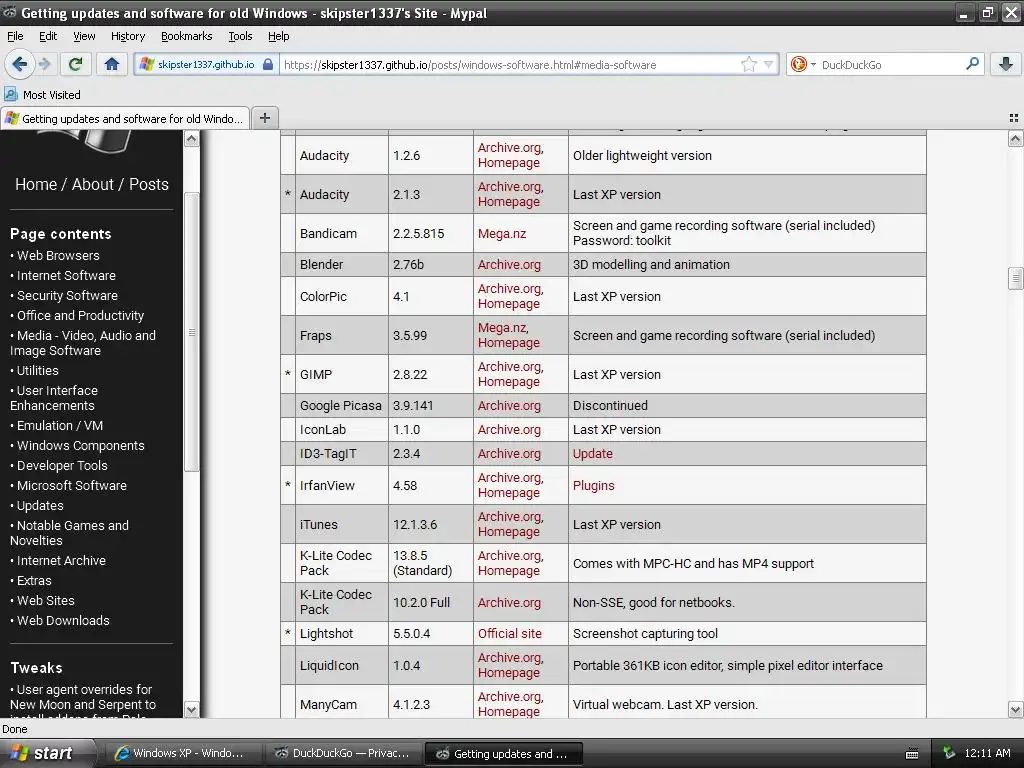The width and height of the screenshot is (1024, 768).
Task: Open Official site link for Lightshot
Action: [x=509, y=633]
